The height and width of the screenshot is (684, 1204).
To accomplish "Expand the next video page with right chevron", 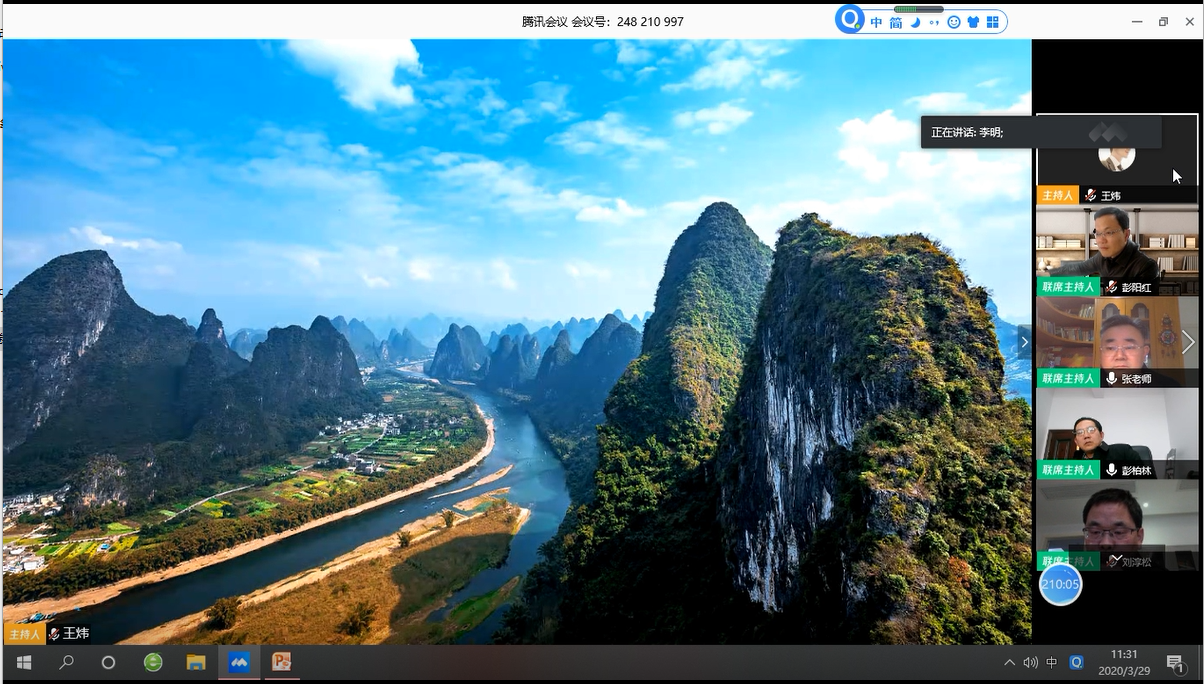I will tap(1188, 342).
